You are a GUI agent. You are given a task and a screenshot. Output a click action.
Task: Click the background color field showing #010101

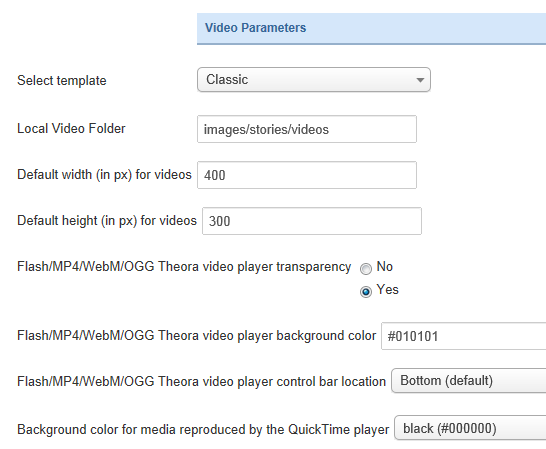[463, 336]
